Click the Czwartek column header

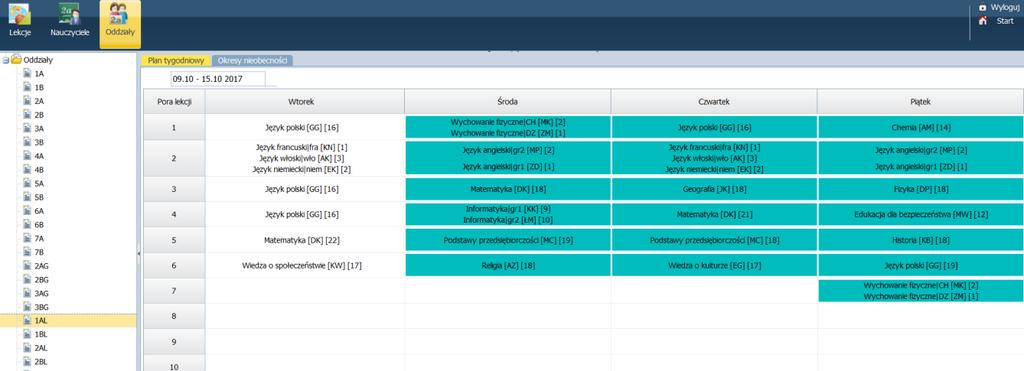coord(714,102)
